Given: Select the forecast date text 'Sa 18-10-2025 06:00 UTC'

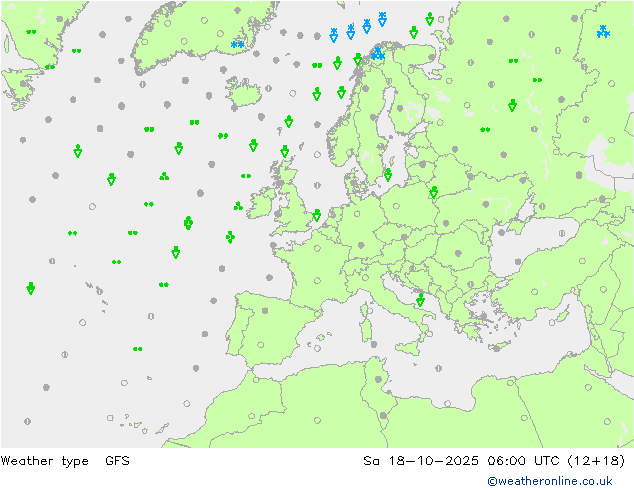Looking at the screenshot, I should click(461, 461).
